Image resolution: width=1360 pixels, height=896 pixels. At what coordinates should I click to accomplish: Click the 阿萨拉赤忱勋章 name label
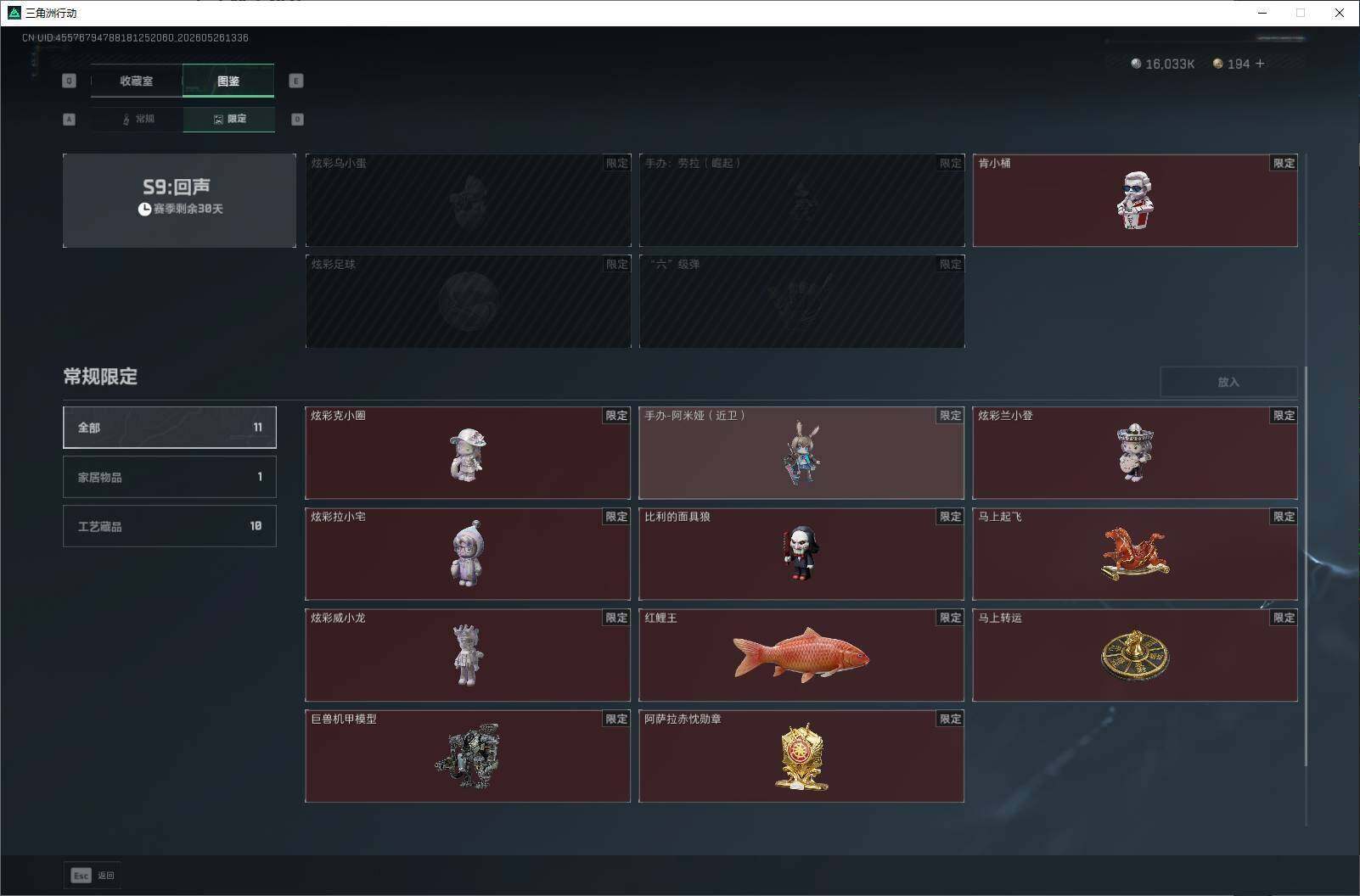coord(683,719)
